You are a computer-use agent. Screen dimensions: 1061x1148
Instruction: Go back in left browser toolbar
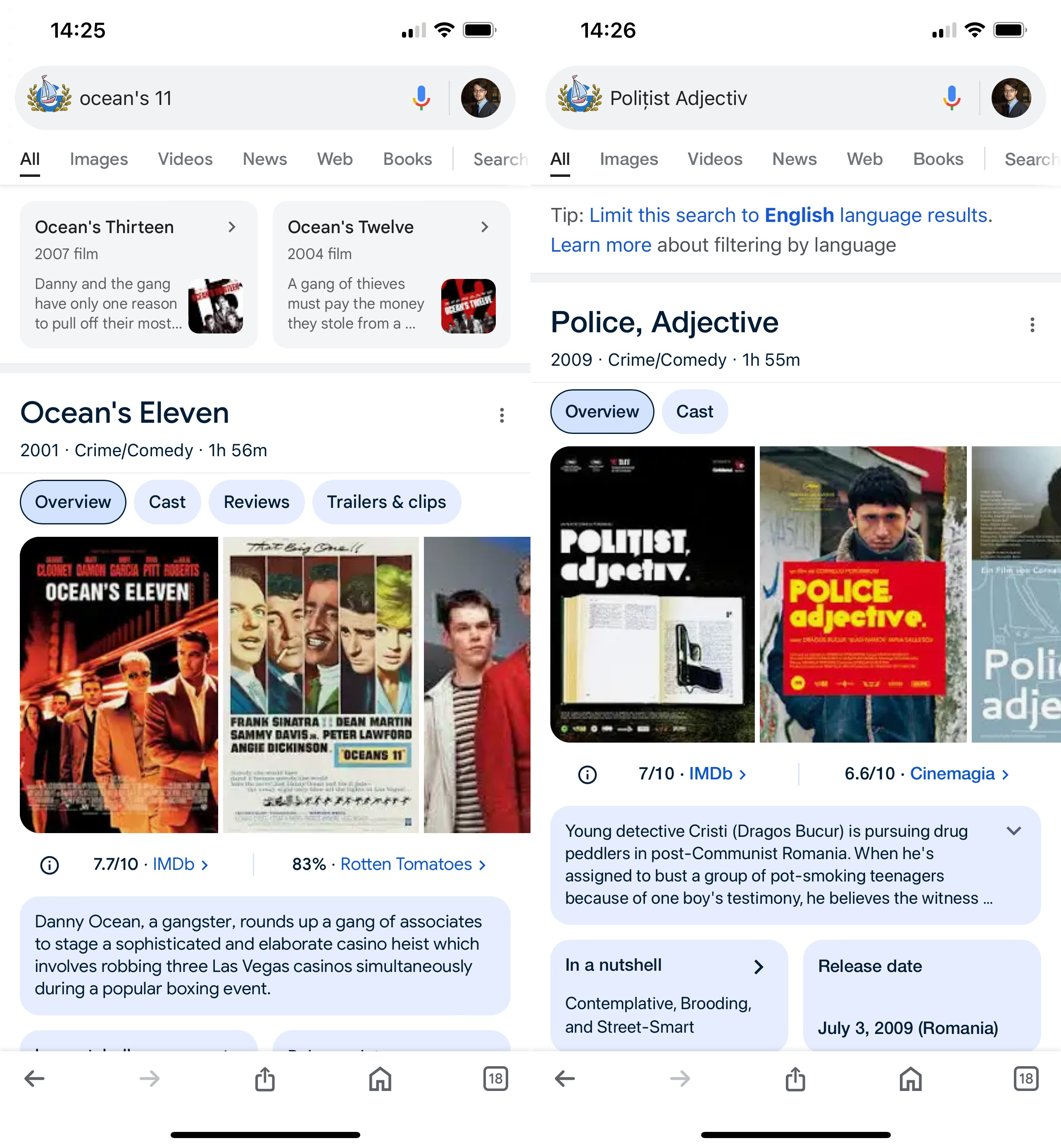34,1079
